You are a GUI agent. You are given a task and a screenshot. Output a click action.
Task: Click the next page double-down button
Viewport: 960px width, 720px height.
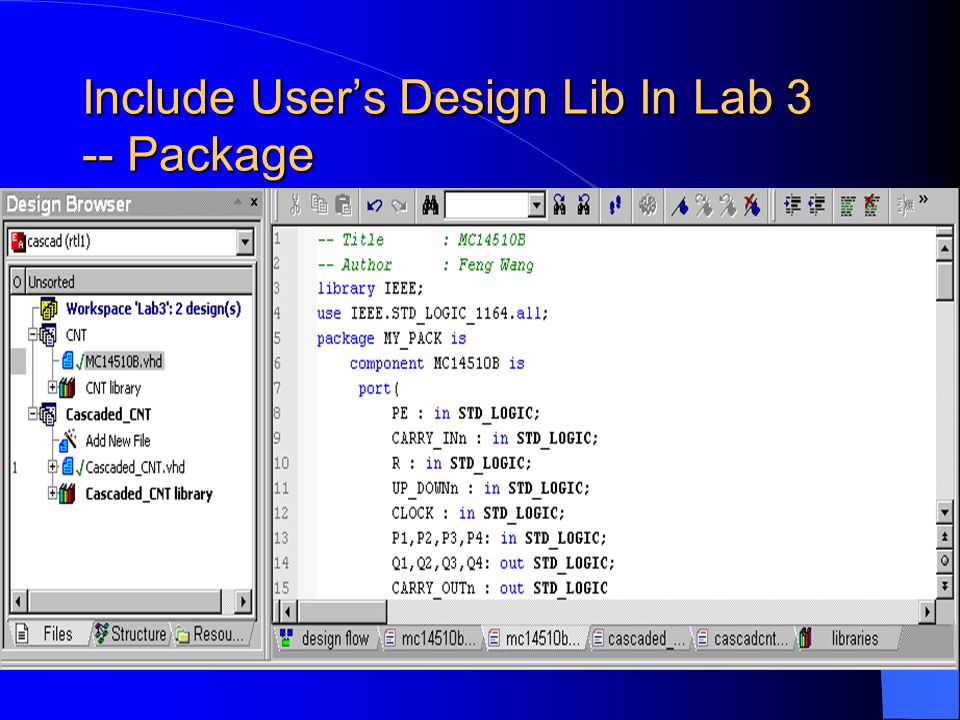944,586
